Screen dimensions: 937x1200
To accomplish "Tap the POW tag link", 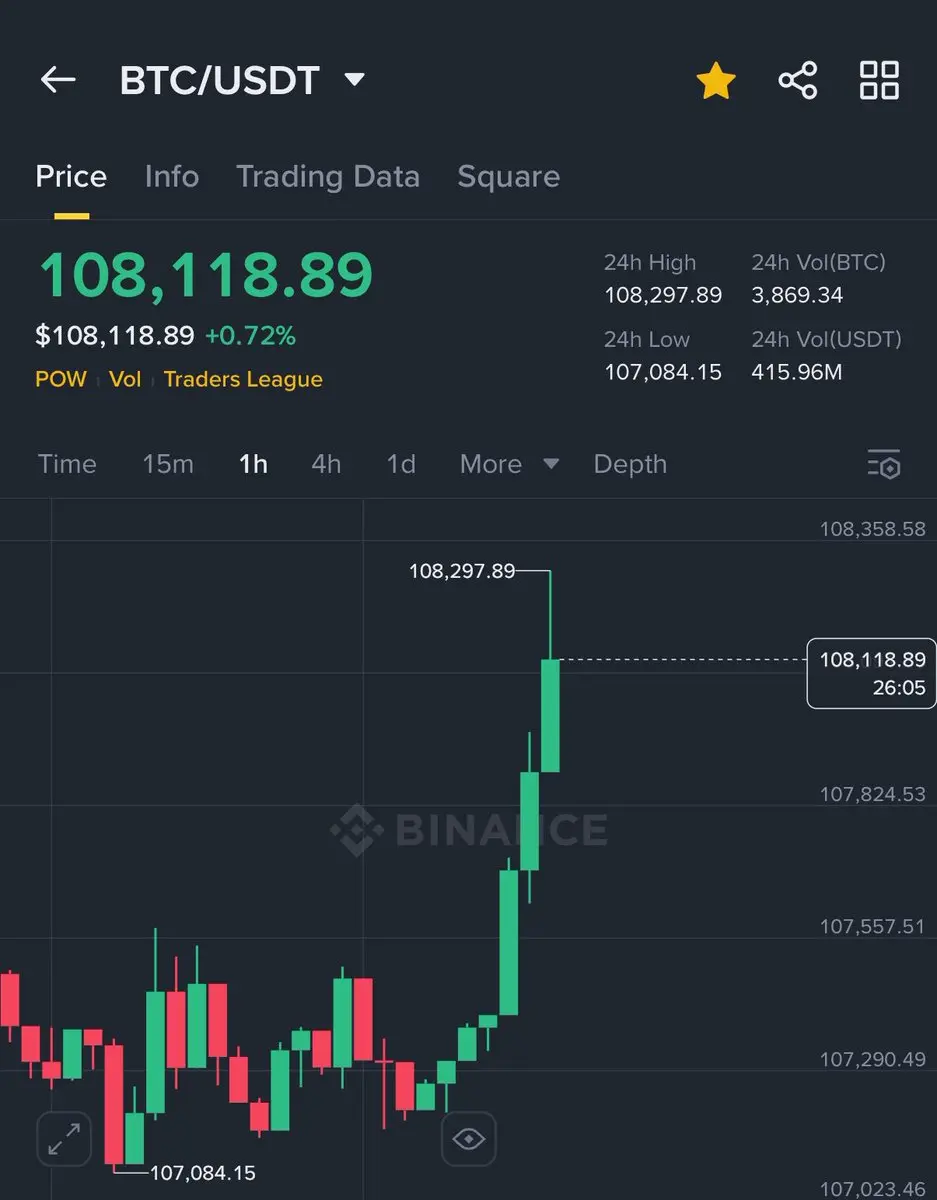I will pyautogui.click(x=61, y=380).
